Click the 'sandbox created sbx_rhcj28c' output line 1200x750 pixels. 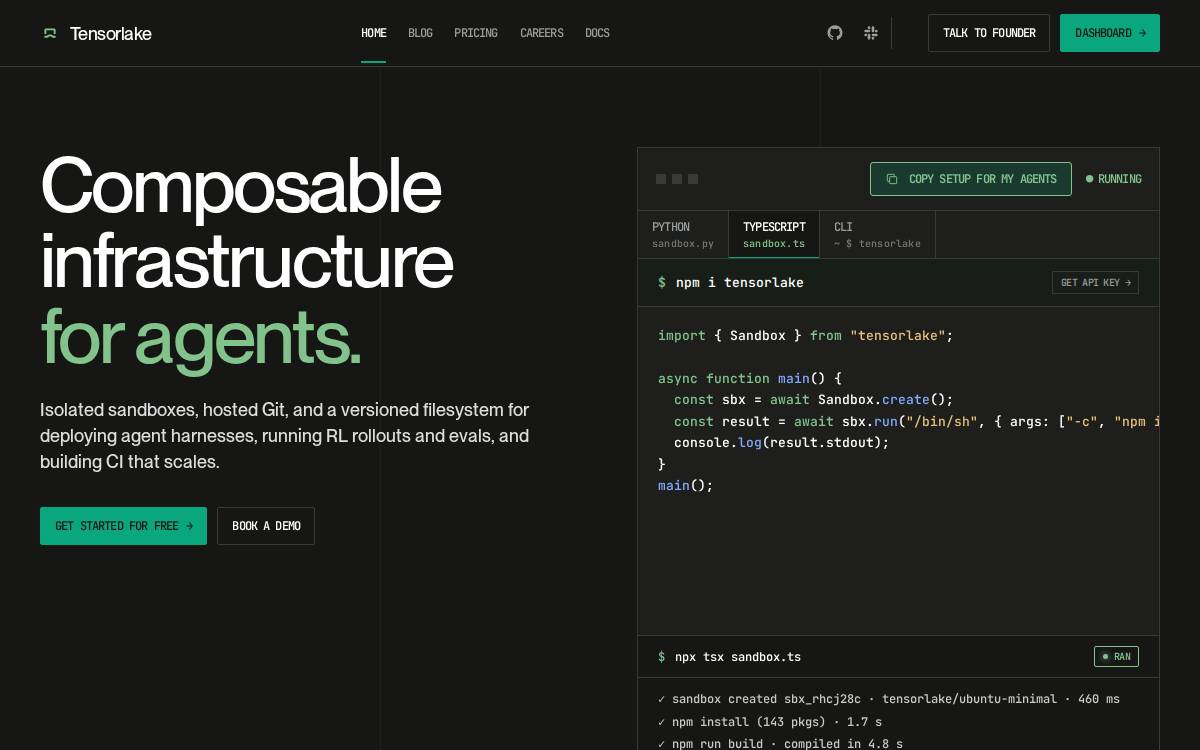point(889,699)
